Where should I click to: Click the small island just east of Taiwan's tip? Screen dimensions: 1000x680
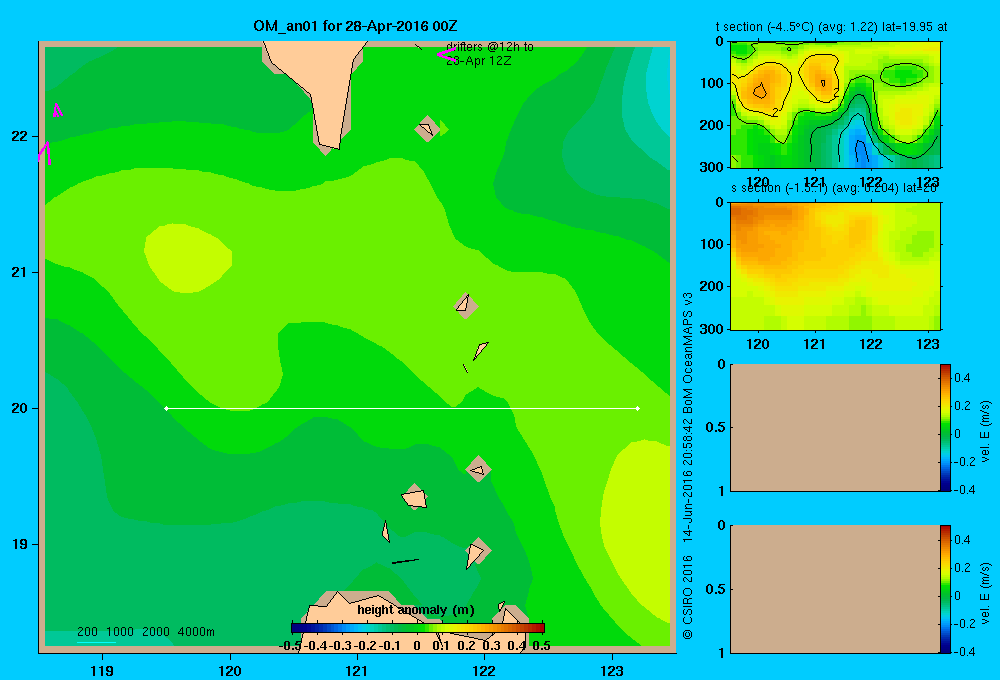(x=427, y=129)
